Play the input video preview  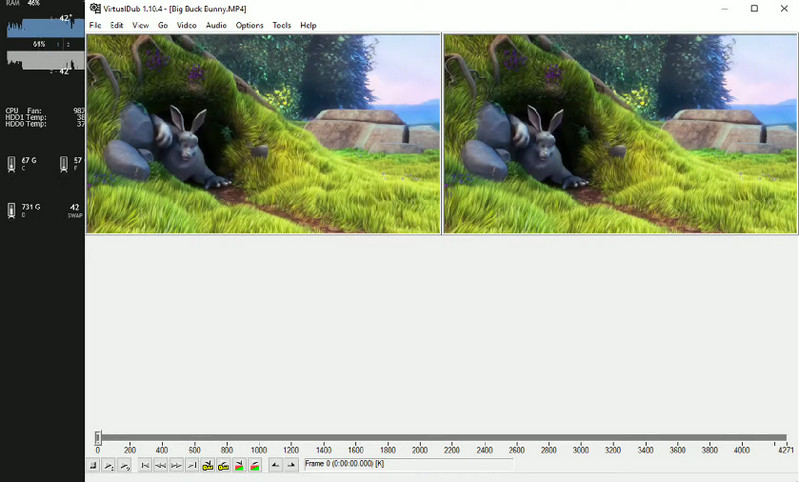tap(109, 465)
